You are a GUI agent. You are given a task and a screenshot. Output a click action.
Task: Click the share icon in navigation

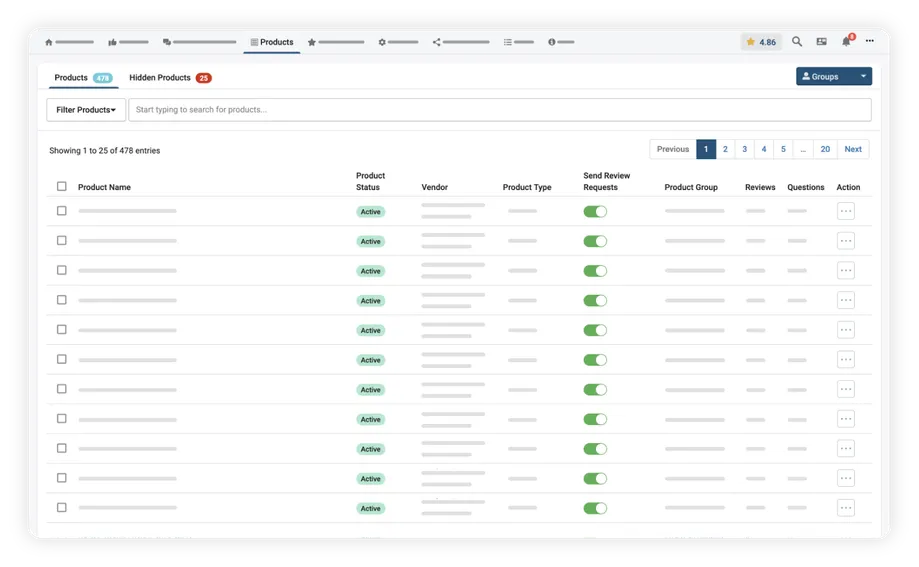437,42
